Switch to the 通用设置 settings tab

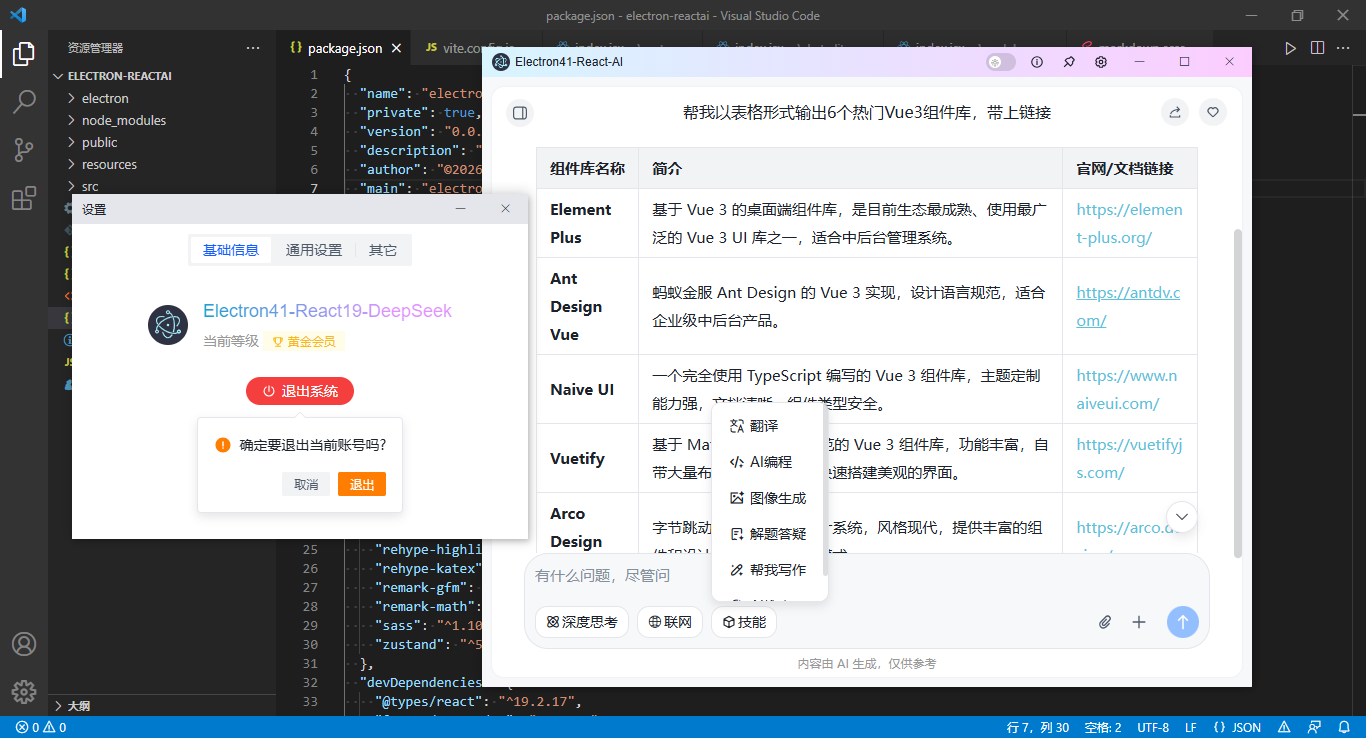point(314,250)
